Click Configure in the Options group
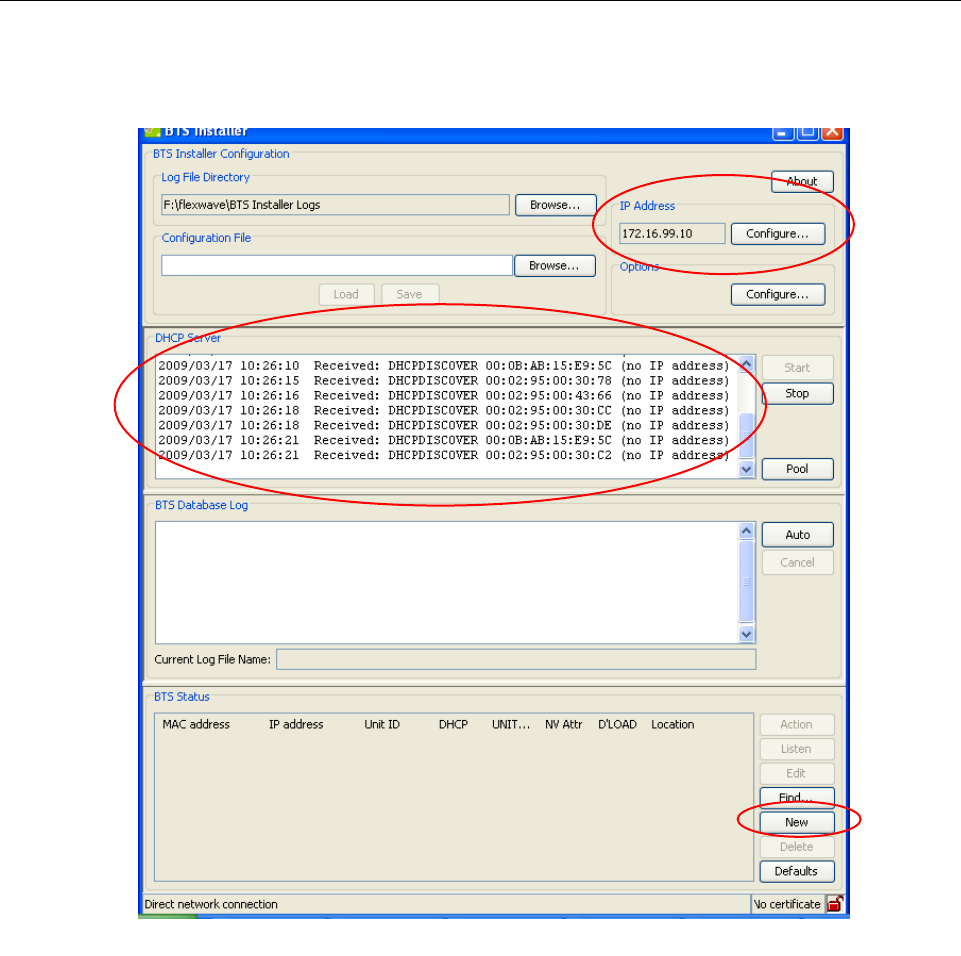 (777, 294)
